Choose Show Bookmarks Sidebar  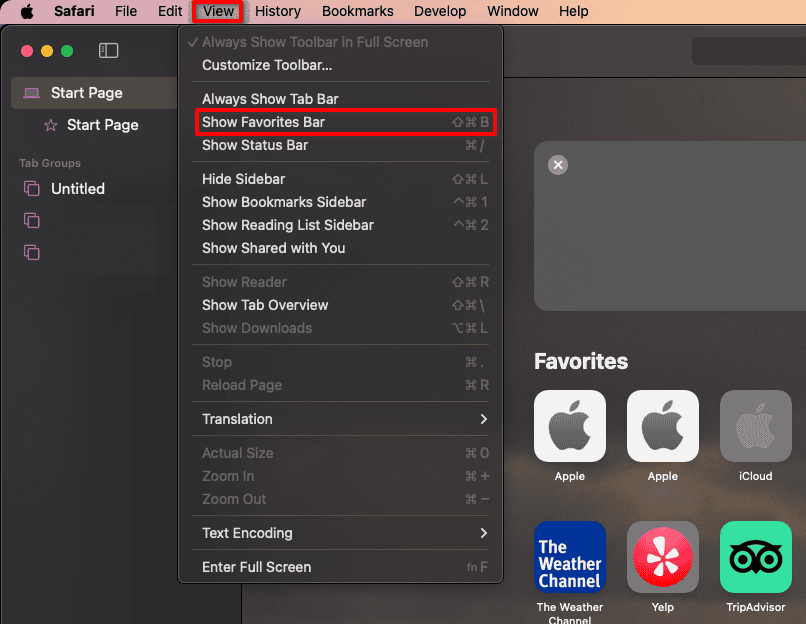(x=340, y=203)
